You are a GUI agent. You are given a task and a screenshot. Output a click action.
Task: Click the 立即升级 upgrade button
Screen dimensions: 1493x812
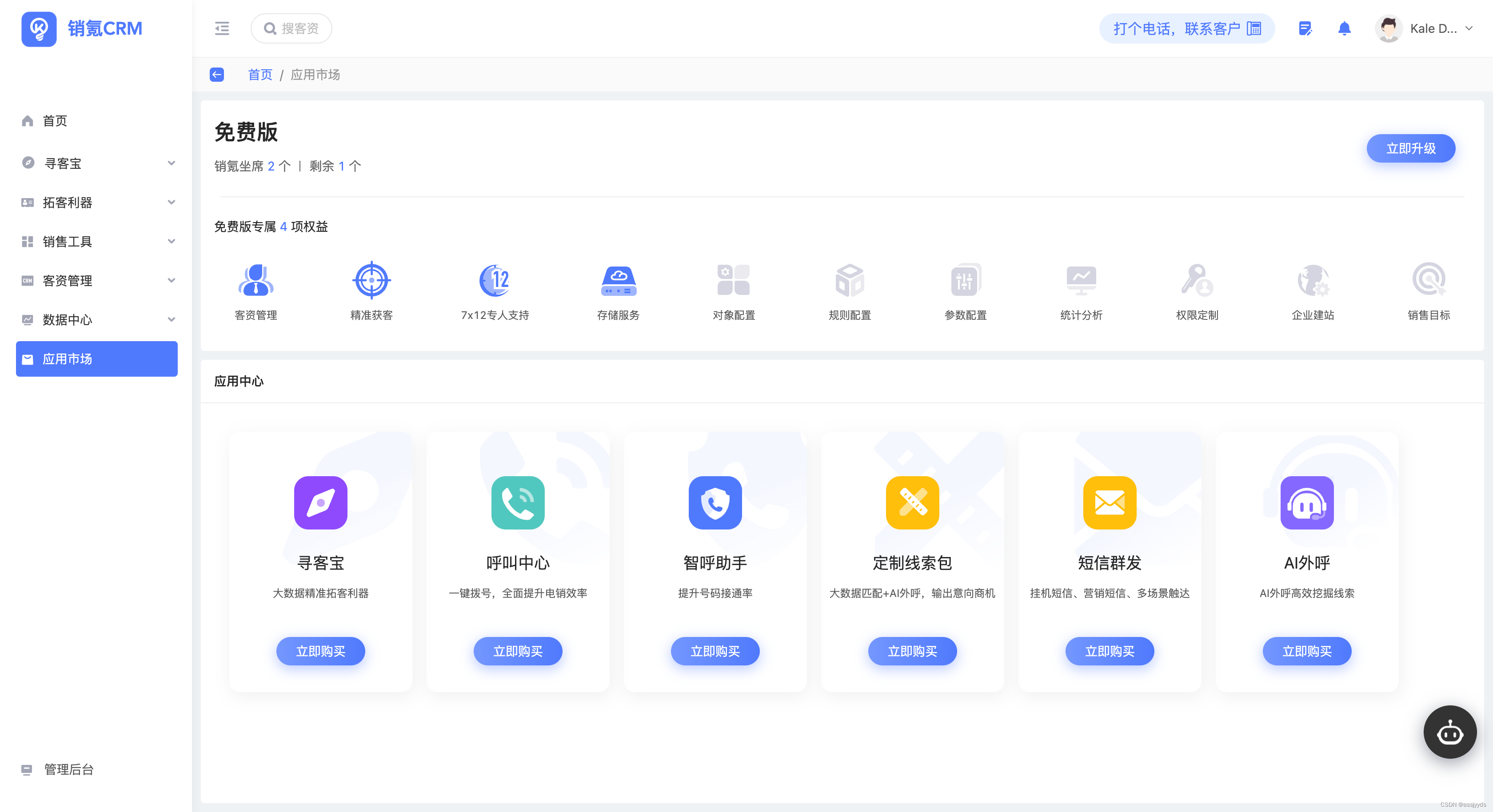1411,148
